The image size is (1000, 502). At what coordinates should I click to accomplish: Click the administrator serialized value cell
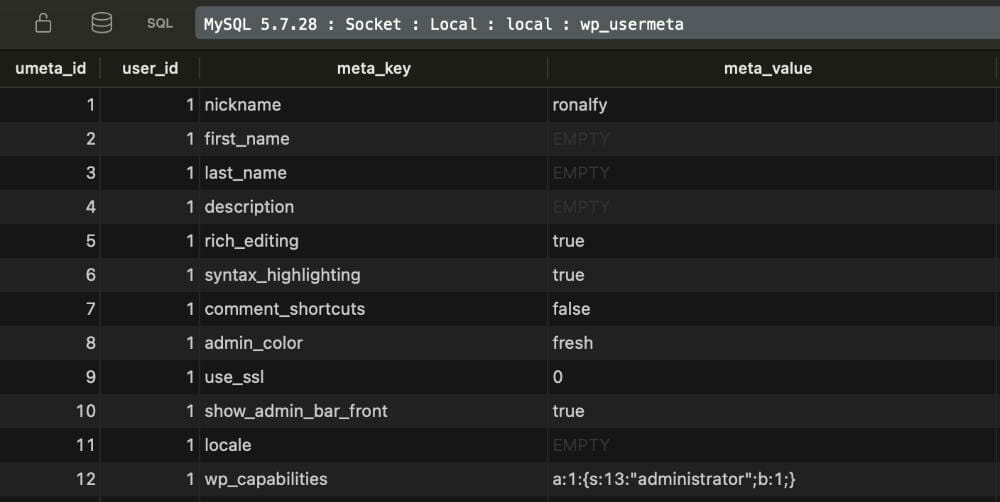pyautogui.click(x=772, y=479)
